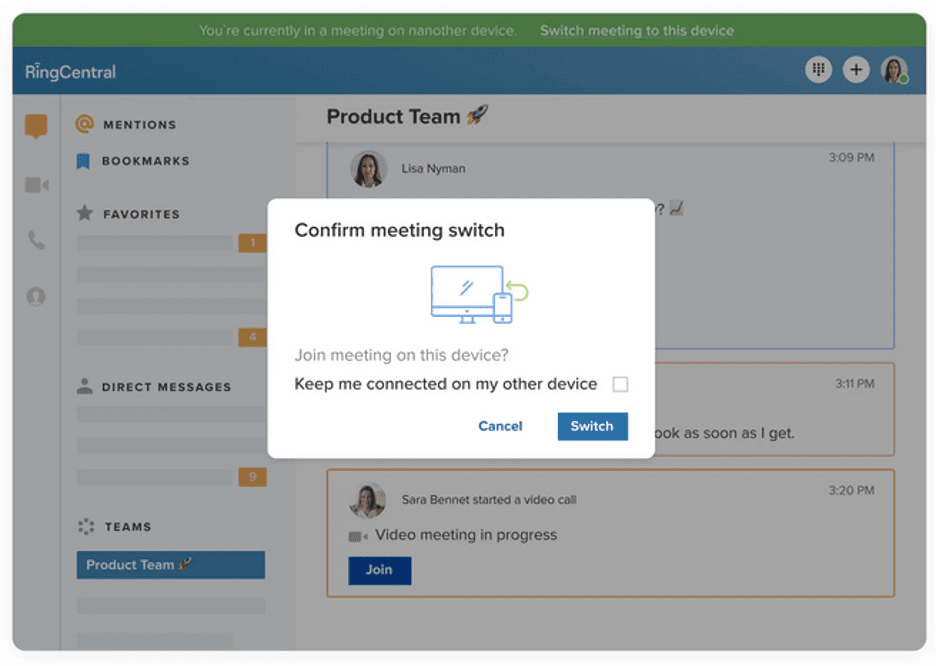Click your profile avatar with online status
This screenshot has height=666, width=936.
click(894, 69)
